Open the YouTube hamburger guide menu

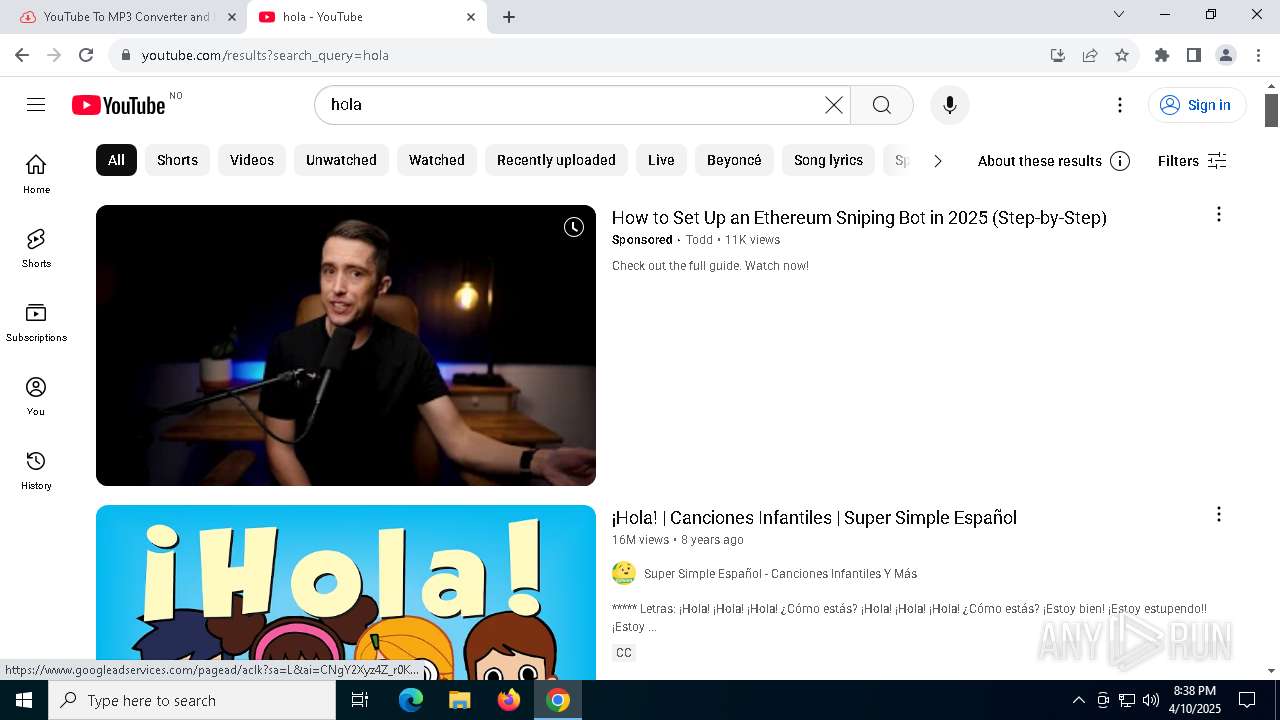point(36,105)
